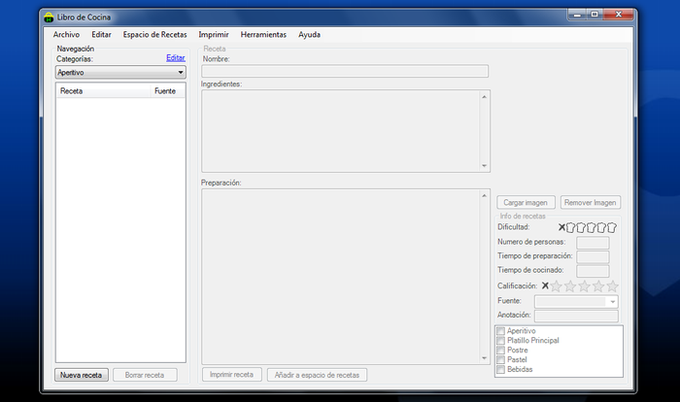Check the Bebidas category box

point(500,369)
